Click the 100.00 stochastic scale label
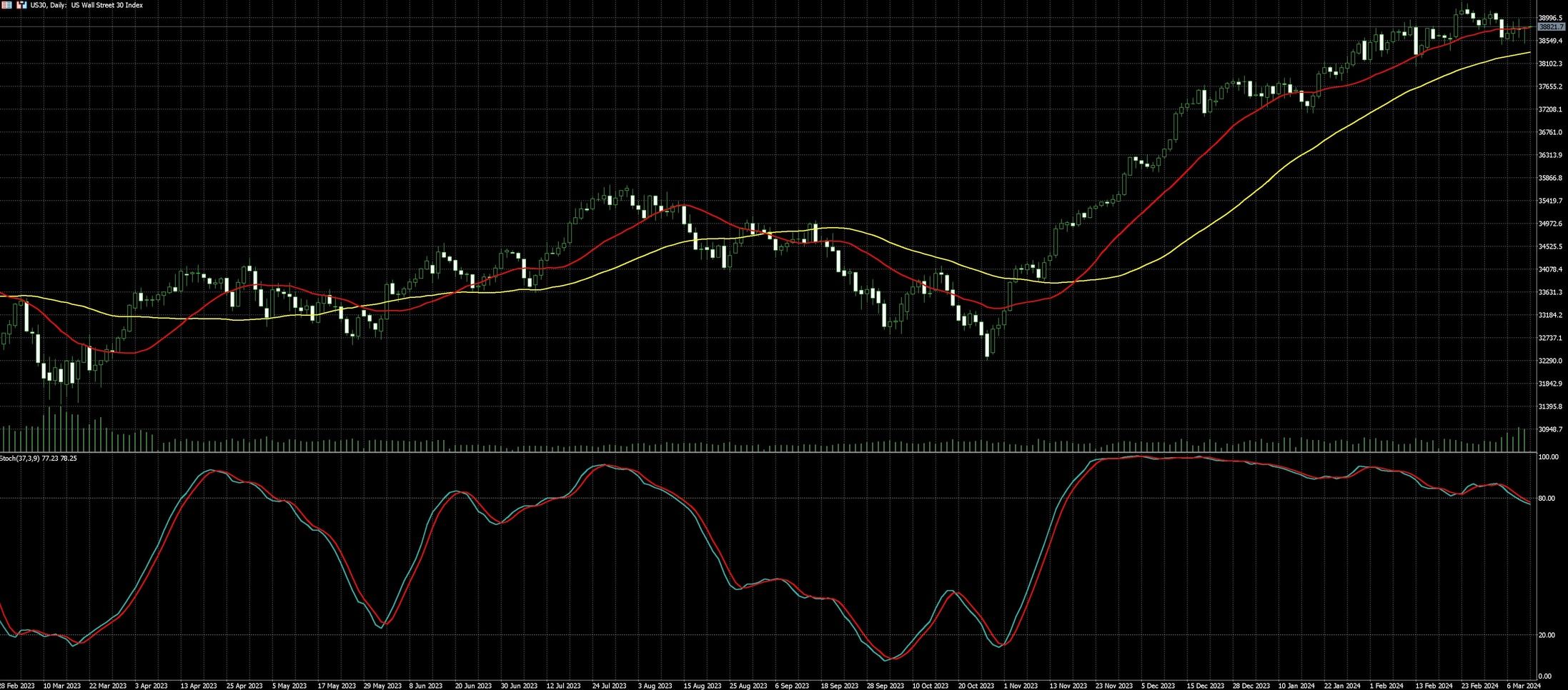This screenshot has width=1568, height=690. (1548, 457)
